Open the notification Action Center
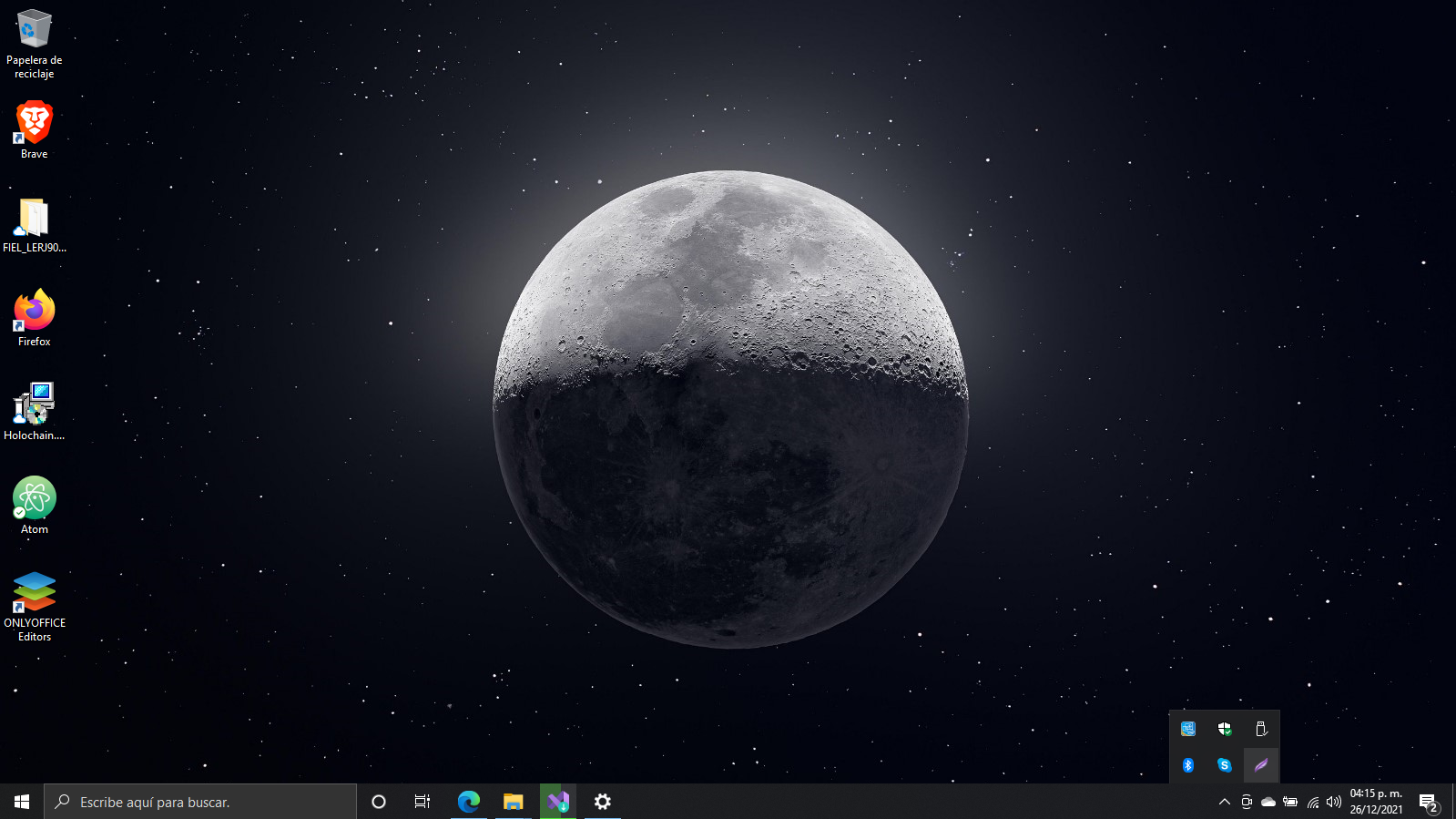Viewport: 1456px width, 819px height. 1428,802
